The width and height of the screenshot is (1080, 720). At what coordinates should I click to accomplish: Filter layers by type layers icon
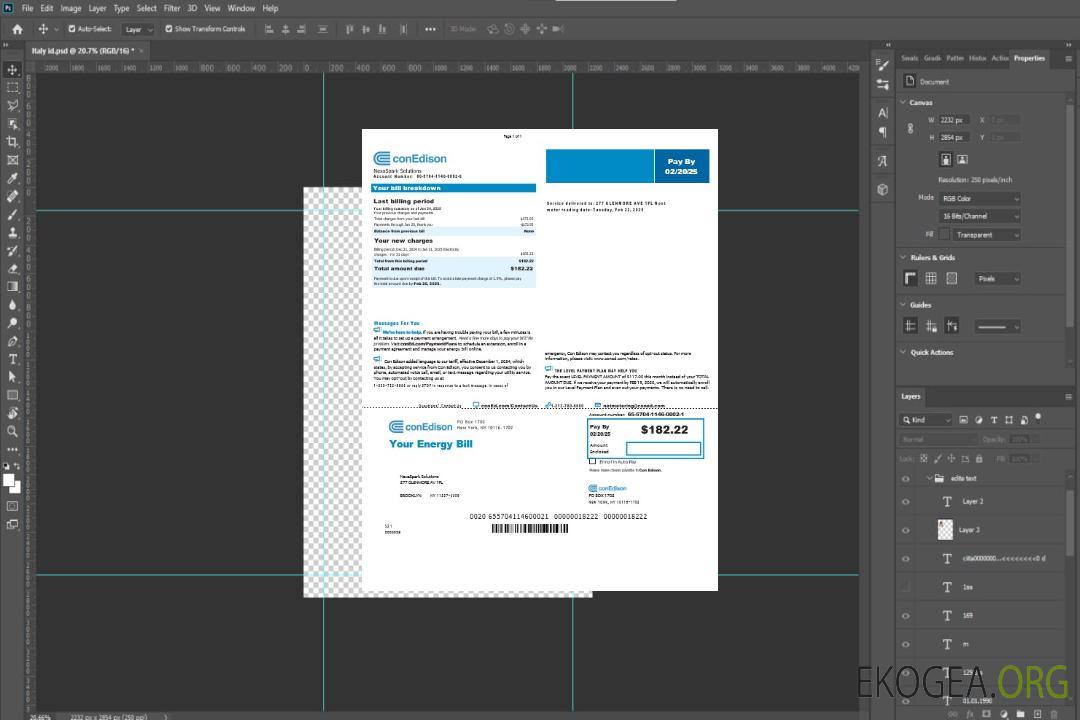point(994,420)
